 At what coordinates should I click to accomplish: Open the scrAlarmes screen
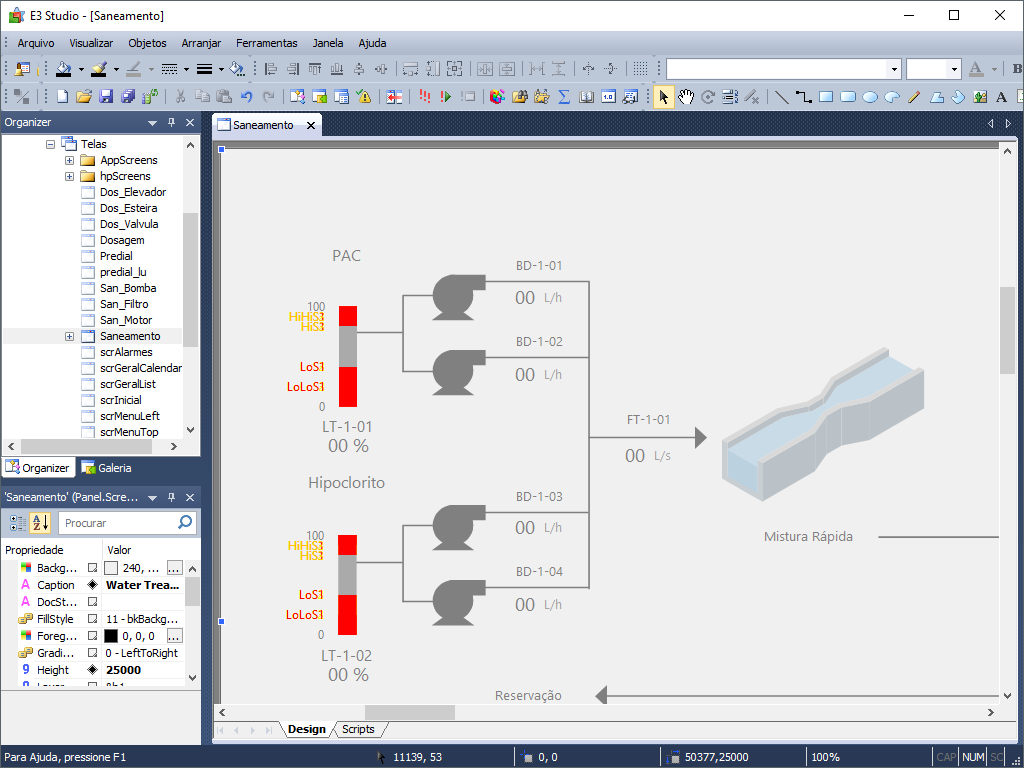click(128, 351)
